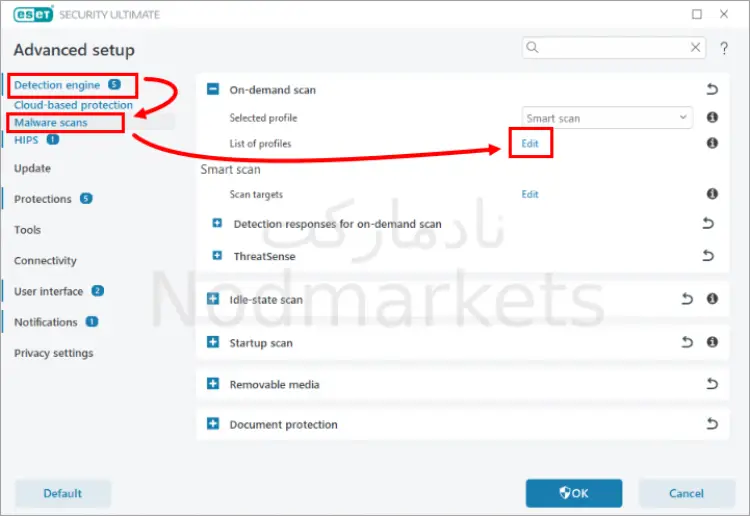Revert Idle-state scan settings
Screen dimensions: 750x516
[687, 299]
